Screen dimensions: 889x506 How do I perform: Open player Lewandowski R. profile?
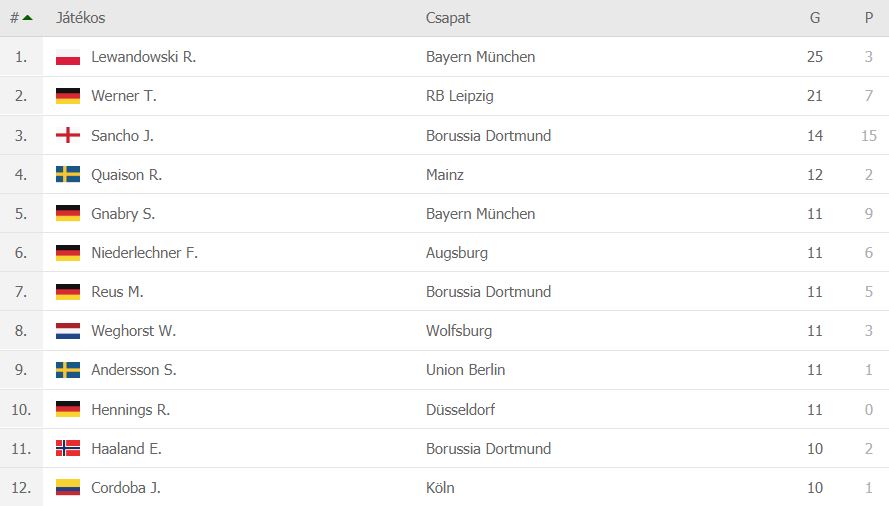143,57
